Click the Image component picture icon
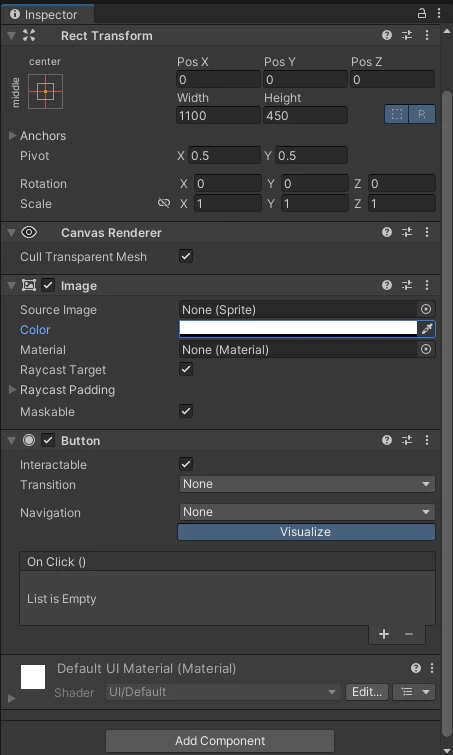Image resolution: width=453 pixels, height=755 pixels. tap(29, 286)
